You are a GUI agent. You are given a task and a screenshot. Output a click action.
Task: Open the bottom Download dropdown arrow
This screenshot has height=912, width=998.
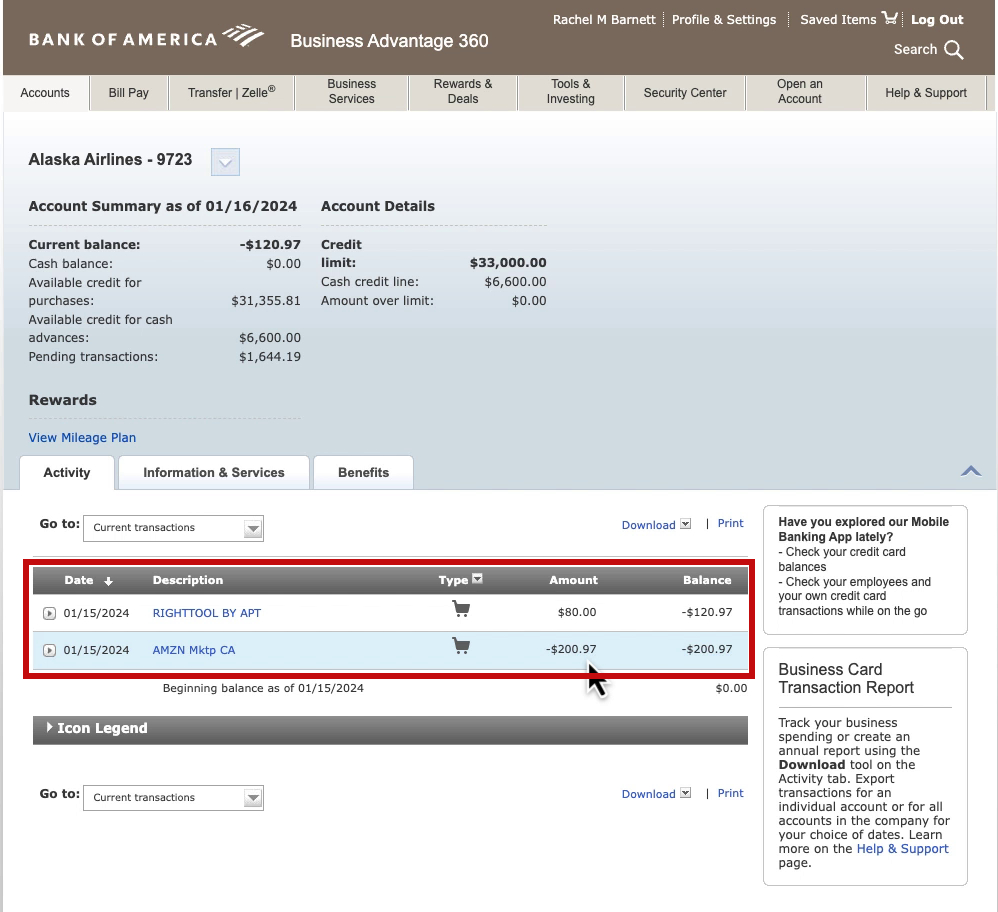[x=685, y=793]
